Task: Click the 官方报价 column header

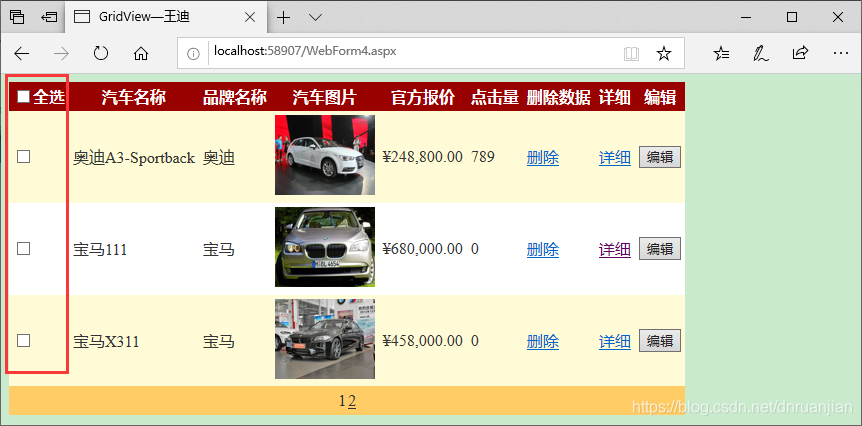Action: coord(423,97)
